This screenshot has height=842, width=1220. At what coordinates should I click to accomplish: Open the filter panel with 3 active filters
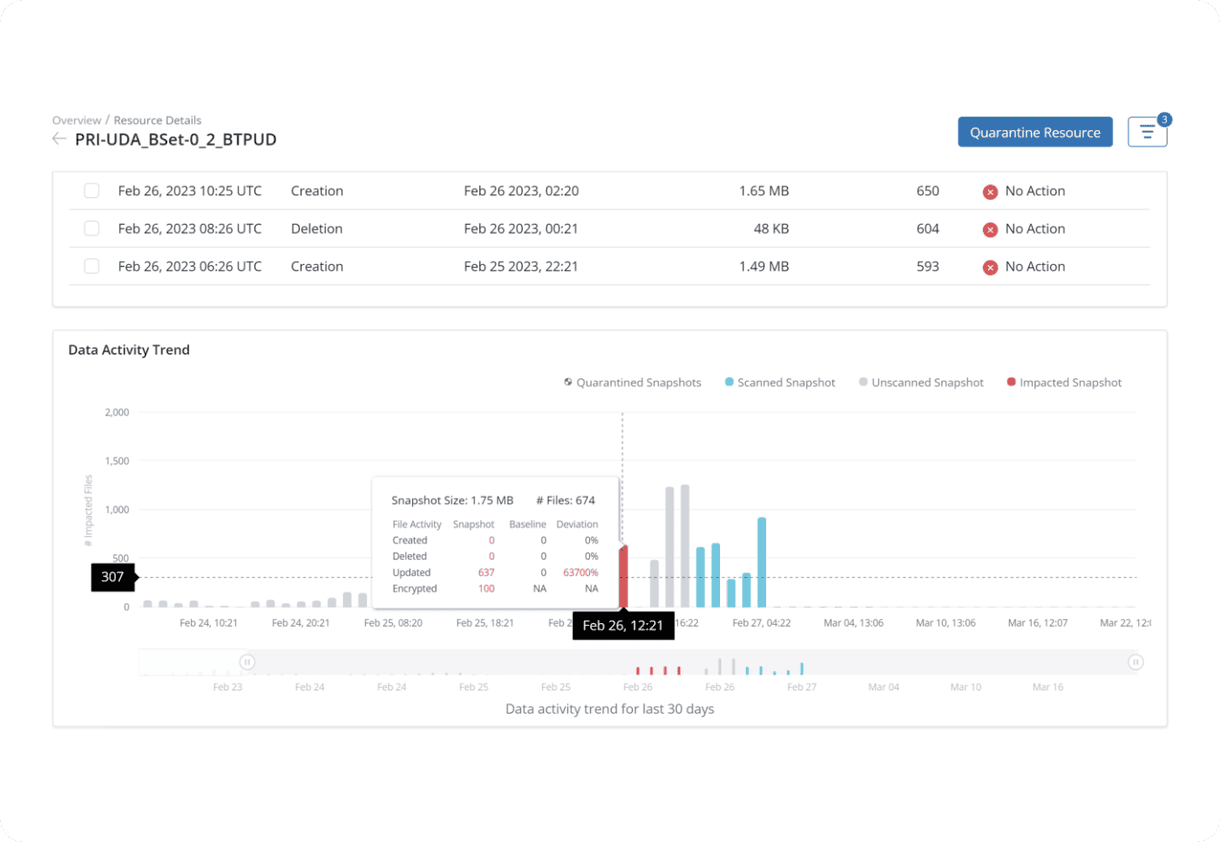click(x=1147, y=131)
